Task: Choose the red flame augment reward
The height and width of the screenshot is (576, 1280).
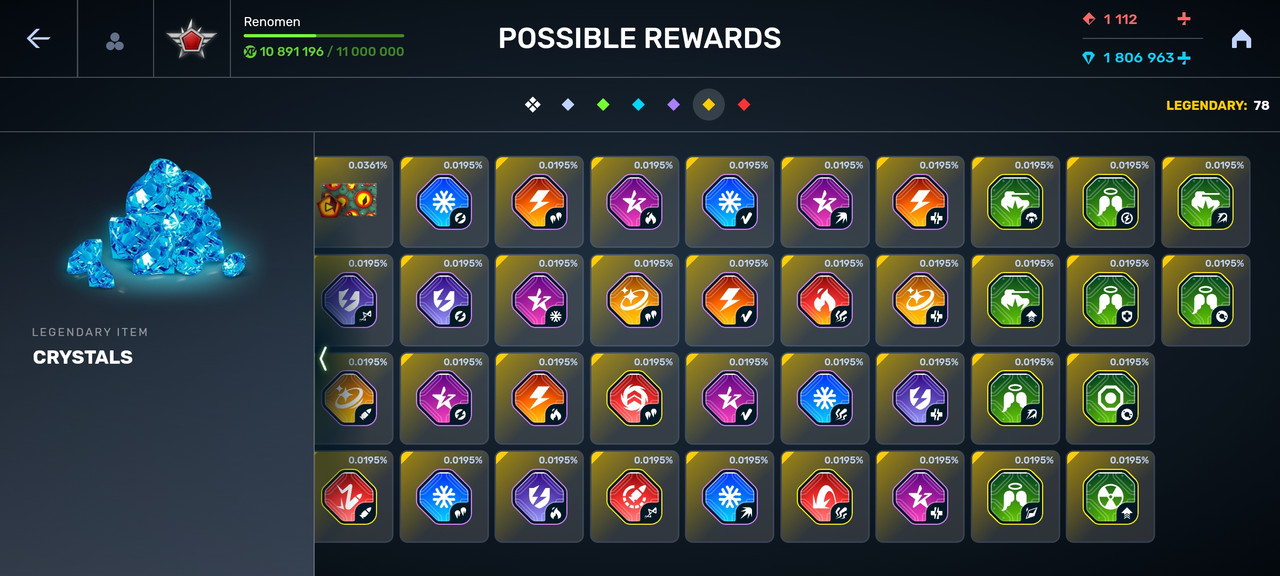Action: pyautogui.click(x=824, y=299)
